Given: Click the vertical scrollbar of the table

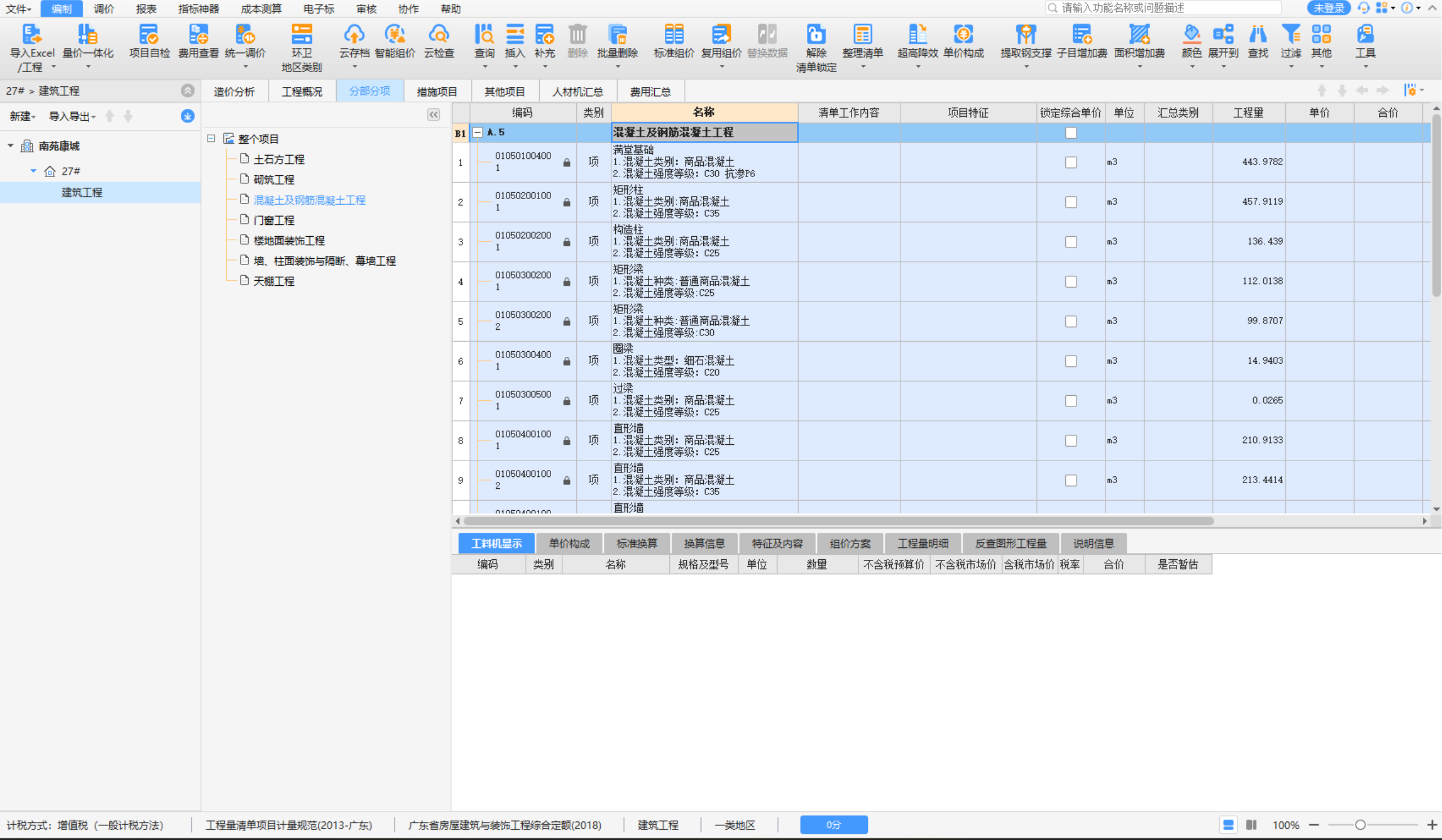Looking at the screenshot, I should [x=1436, y=206].
